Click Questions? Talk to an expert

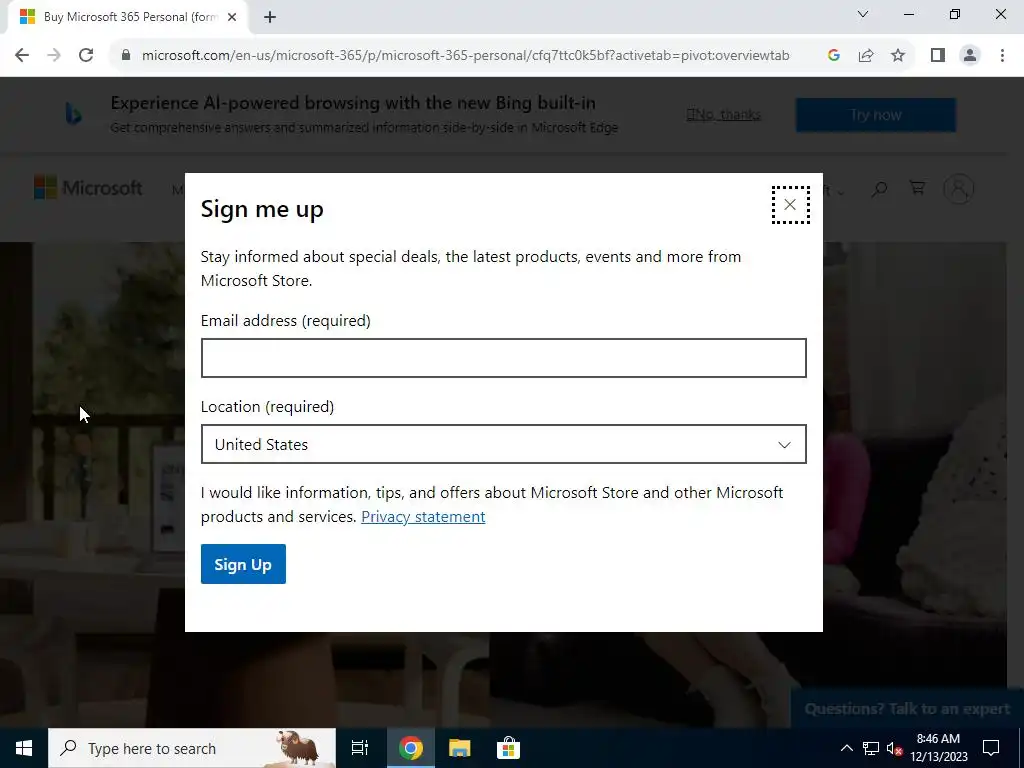point(907,709)
